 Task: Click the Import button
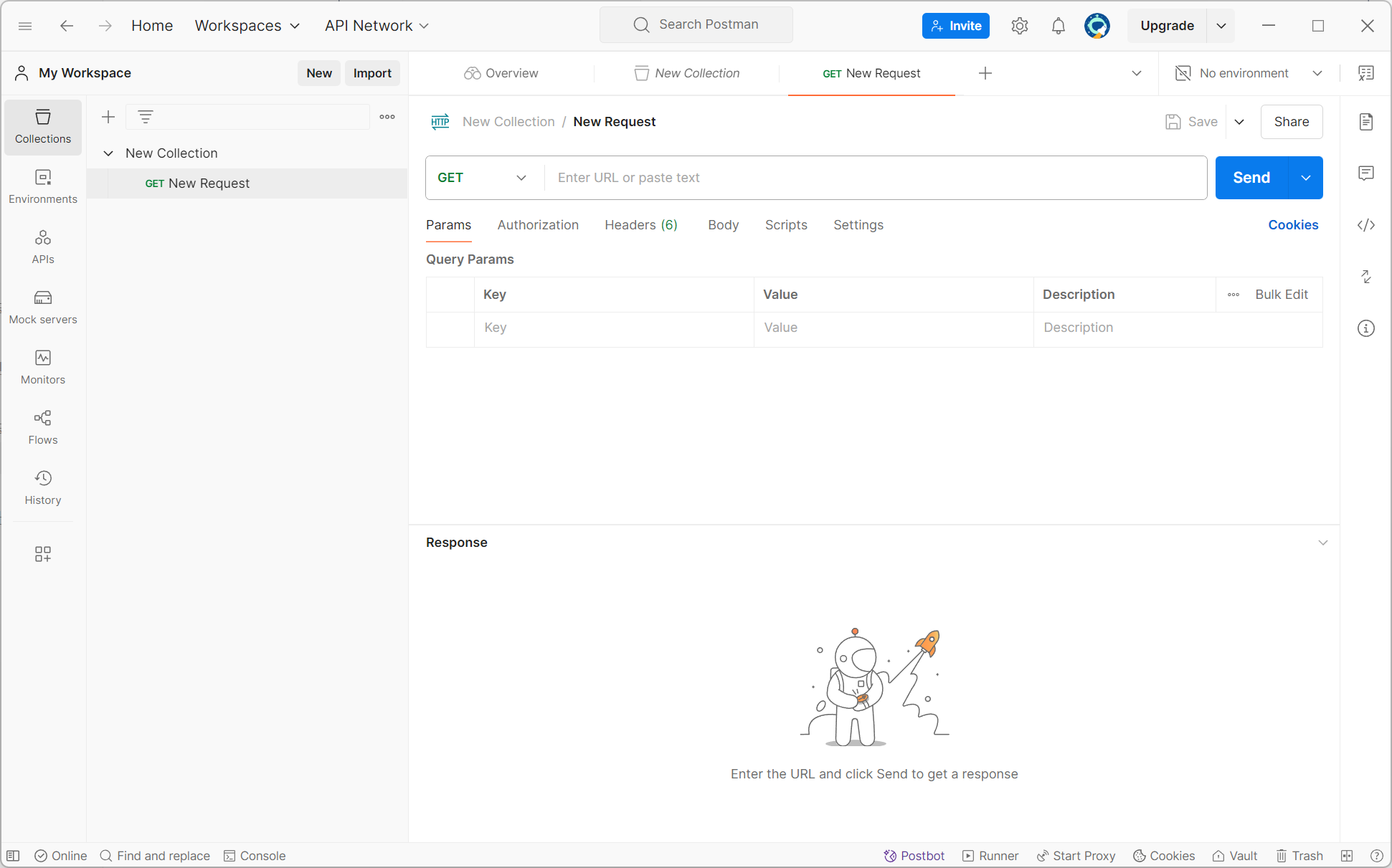372,73
